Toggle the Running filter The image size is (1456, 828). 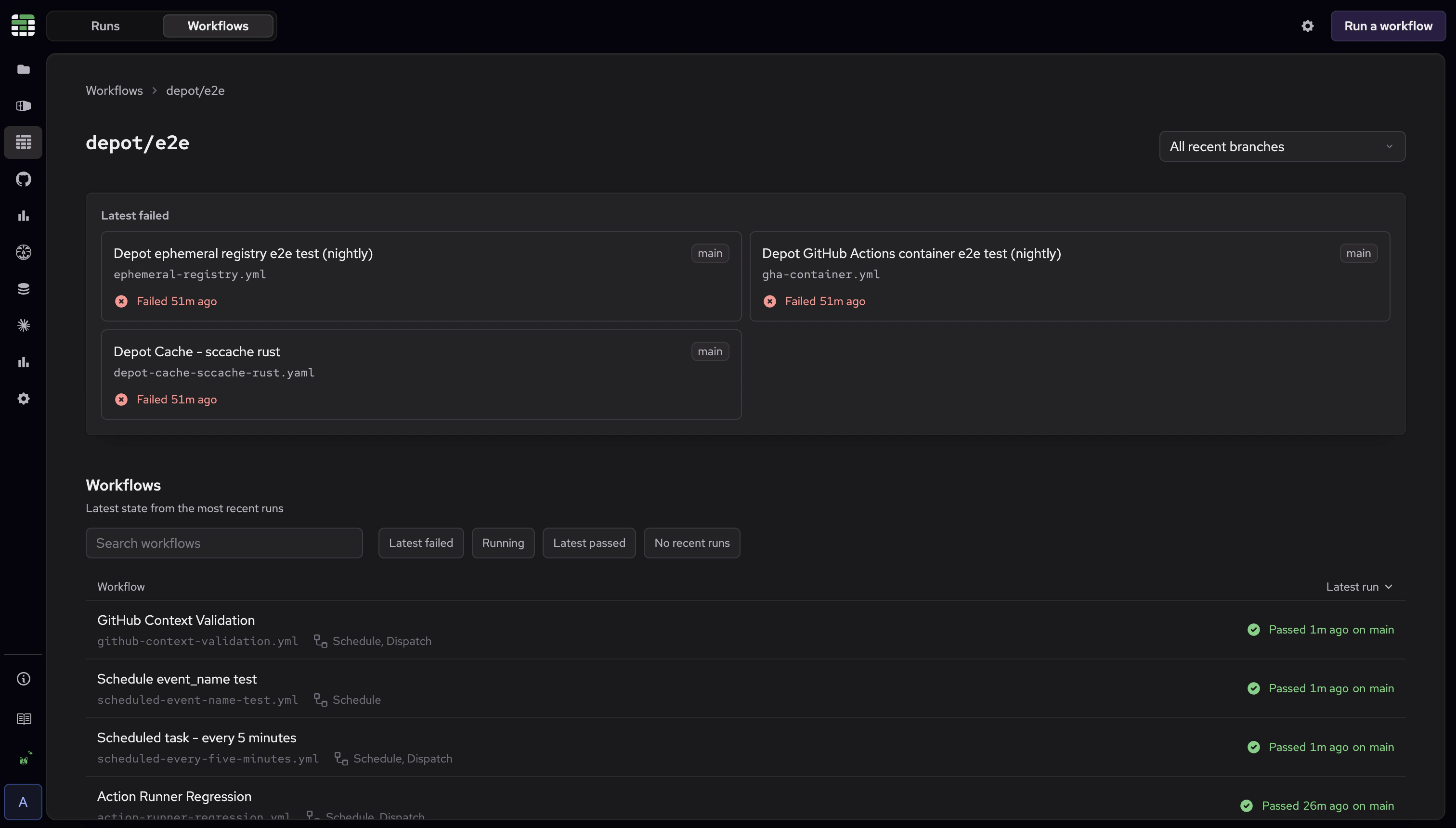coord(503,543)
